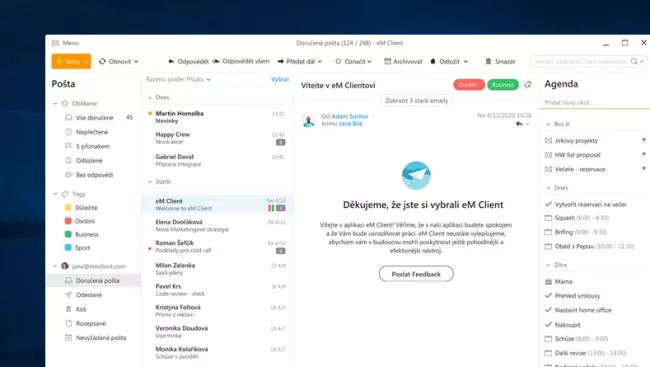
Task: Open Elena Dvořáková email
Action: [217, 226]
